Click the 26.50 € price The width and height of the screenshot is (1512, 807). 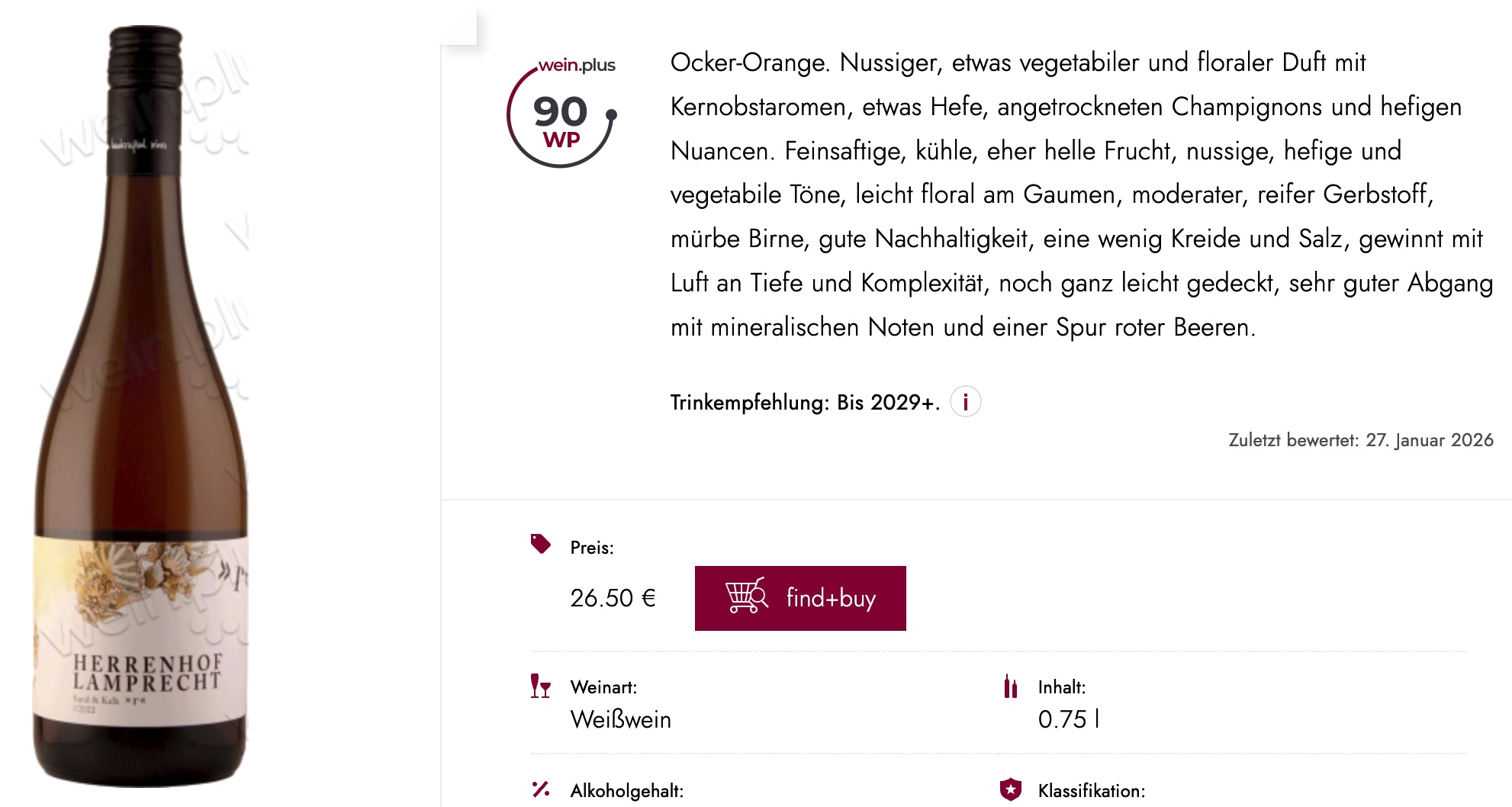[x=613, y=598]
